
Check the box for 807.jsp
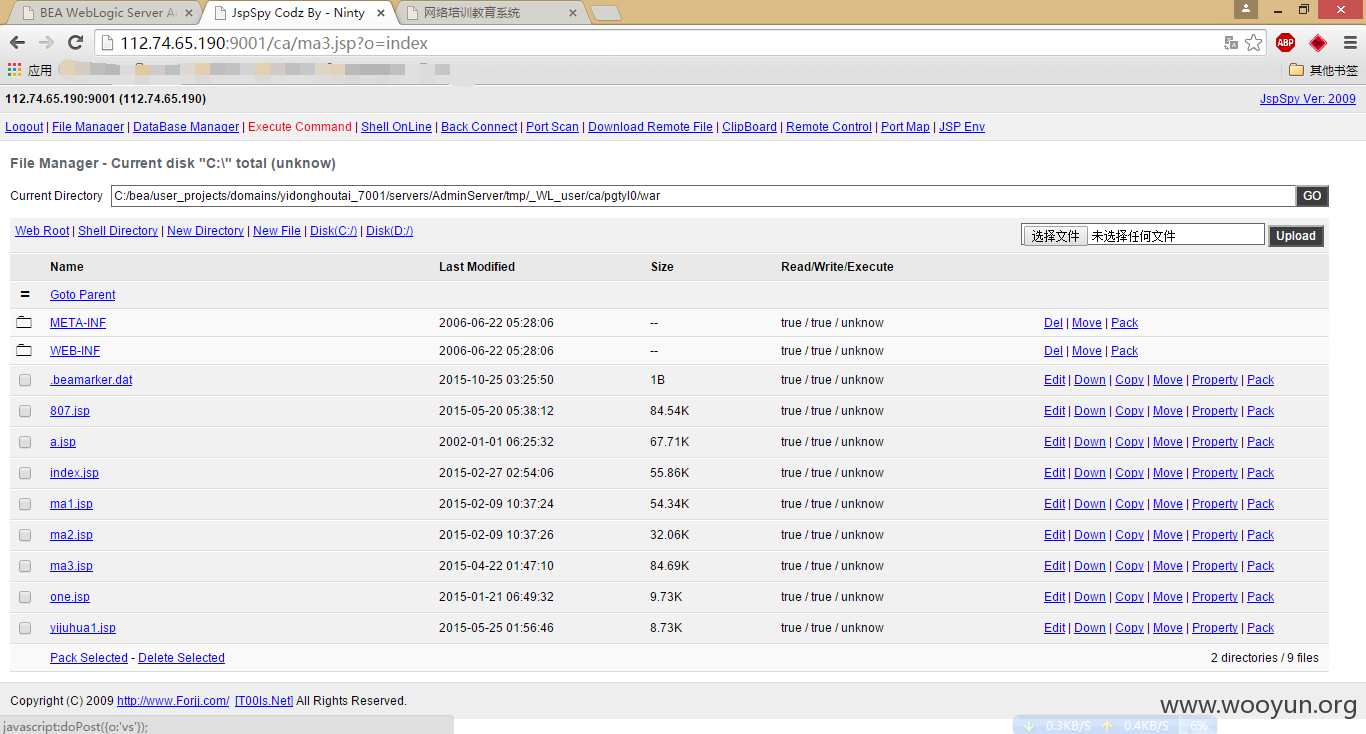point(25,411)
